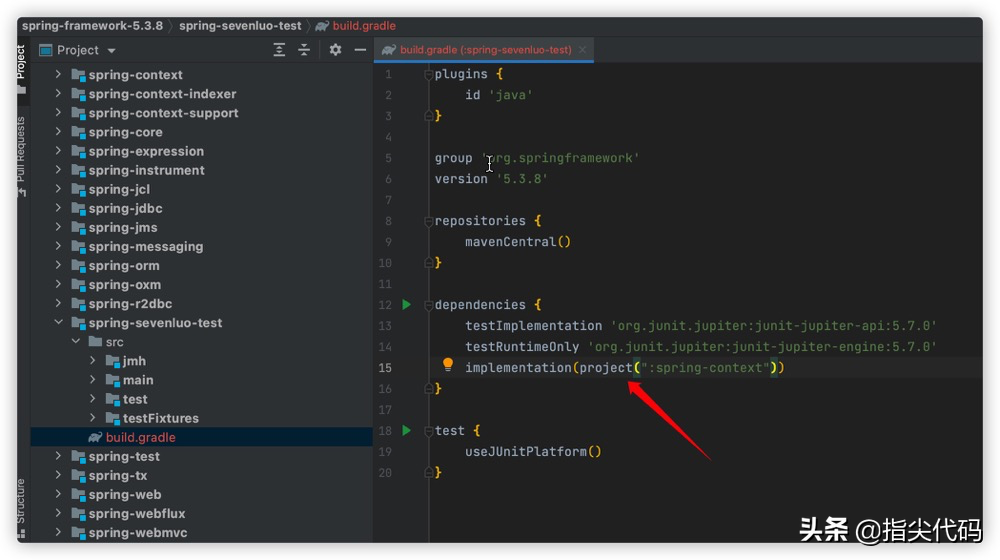Collapse the src folder

[76, 342]
